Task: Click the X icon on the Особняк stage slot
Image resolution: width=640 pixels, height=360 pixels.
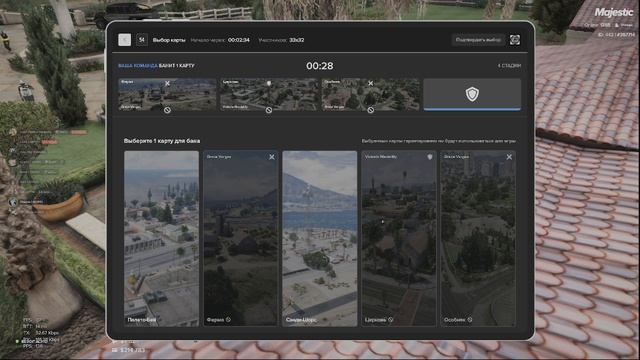Action: 371,83
